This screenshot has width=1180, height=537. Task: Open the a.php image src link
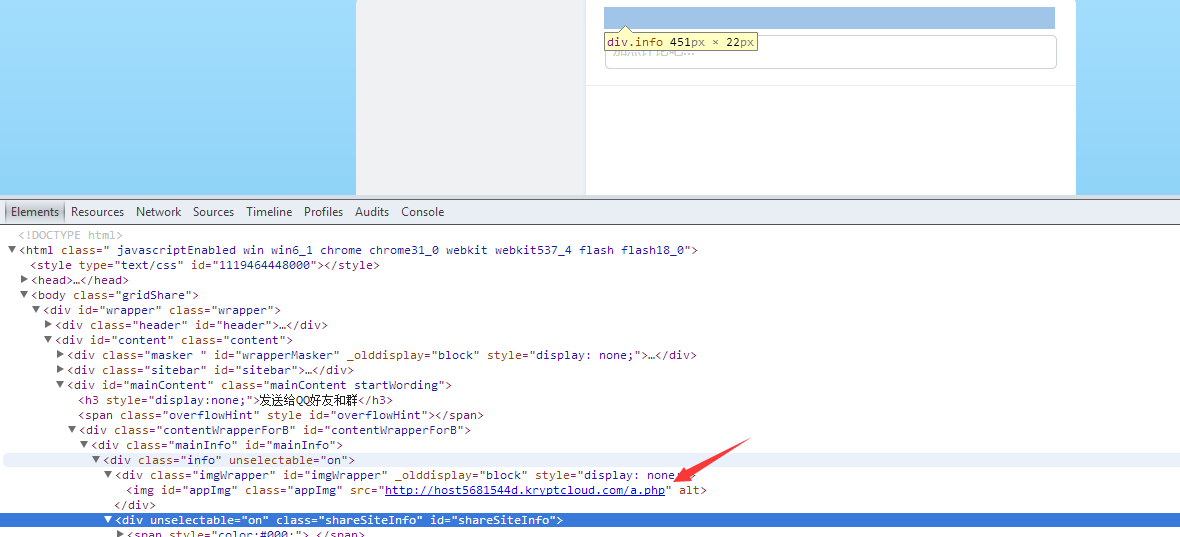click(x=525, y=490)
